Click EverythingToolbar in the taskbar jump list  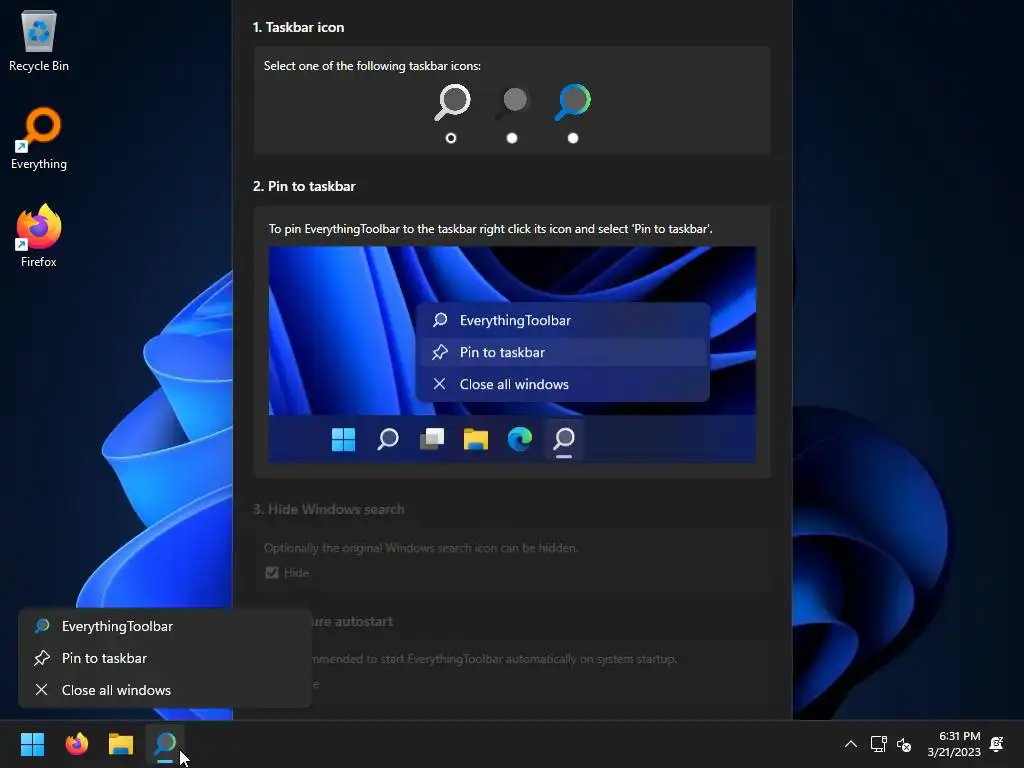point(165,626)
